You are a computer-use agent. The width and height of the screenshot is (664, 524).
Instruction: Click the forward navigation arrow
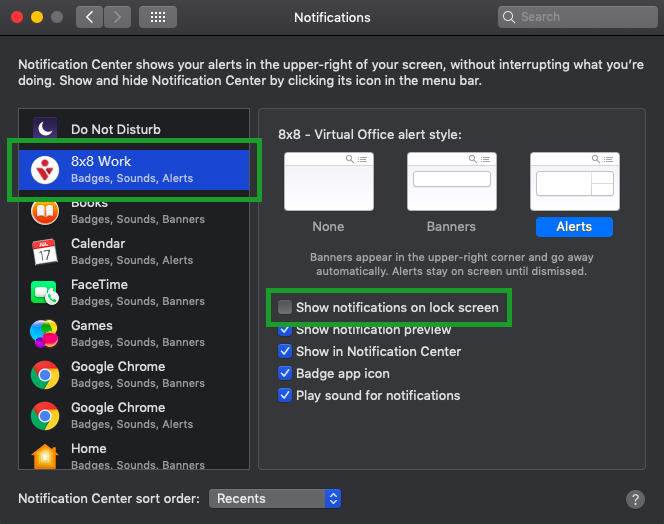[x=117, y=17]
